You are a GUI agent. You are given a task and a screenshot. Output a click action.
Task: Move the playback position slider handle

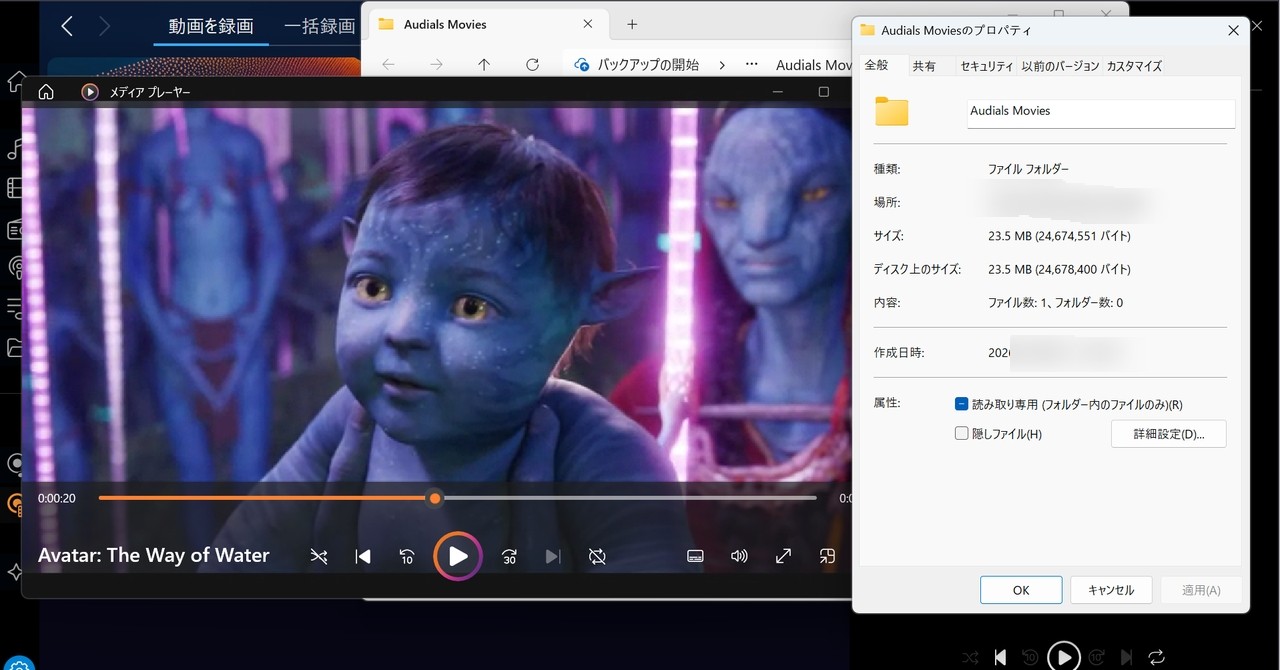(x=434, y=497)
